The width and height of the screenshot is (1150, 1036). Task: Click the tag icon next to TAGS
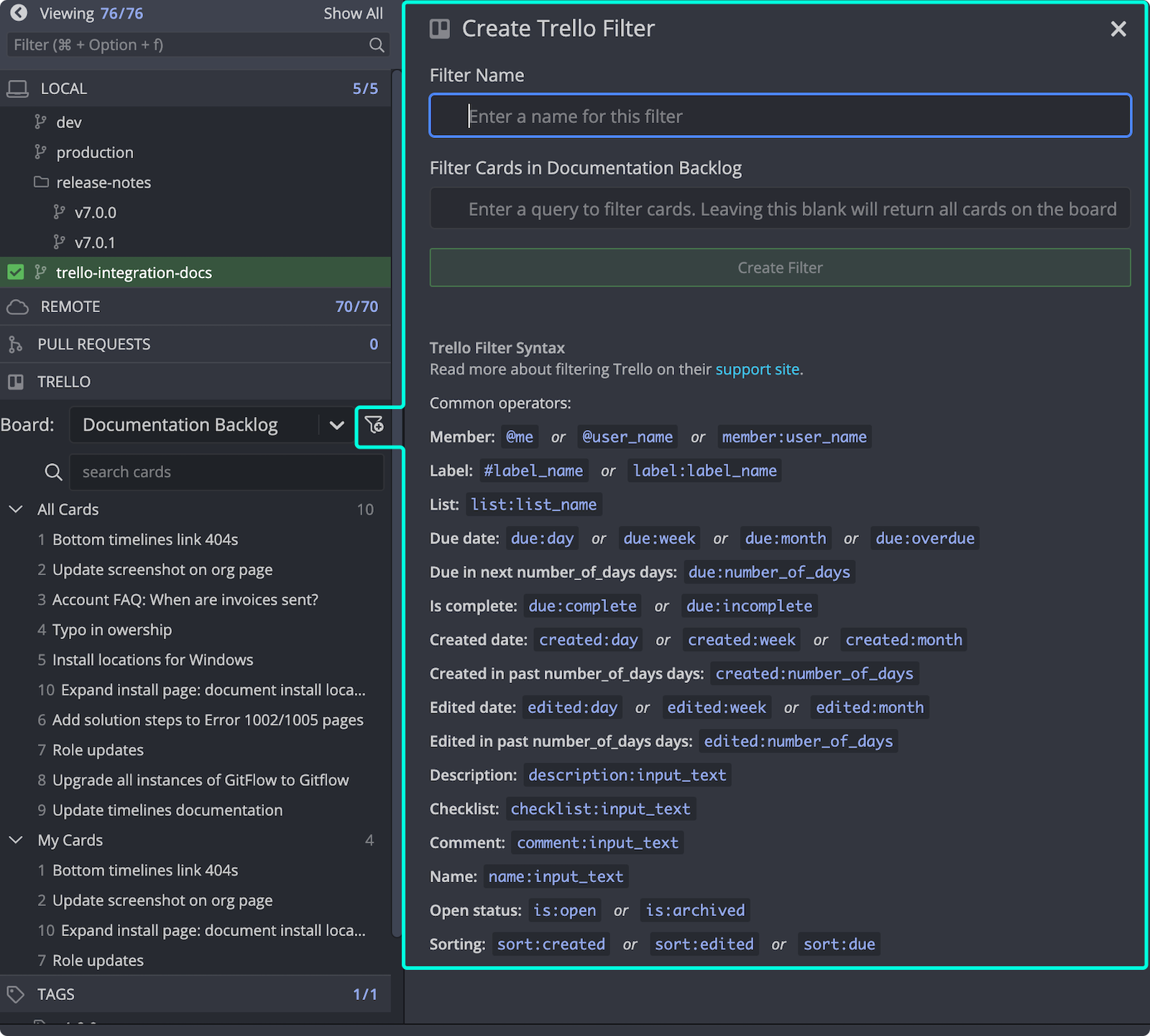click(x=16, y=994)
